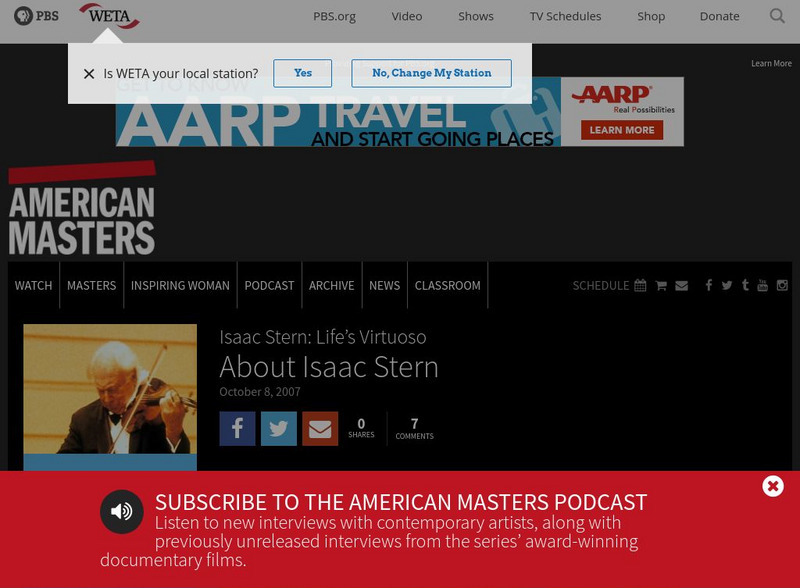Image resolution: width=800 pixels, height=588 pixels.
Task: Open the Tumblr page icon
Action: (x=744, y=285)
